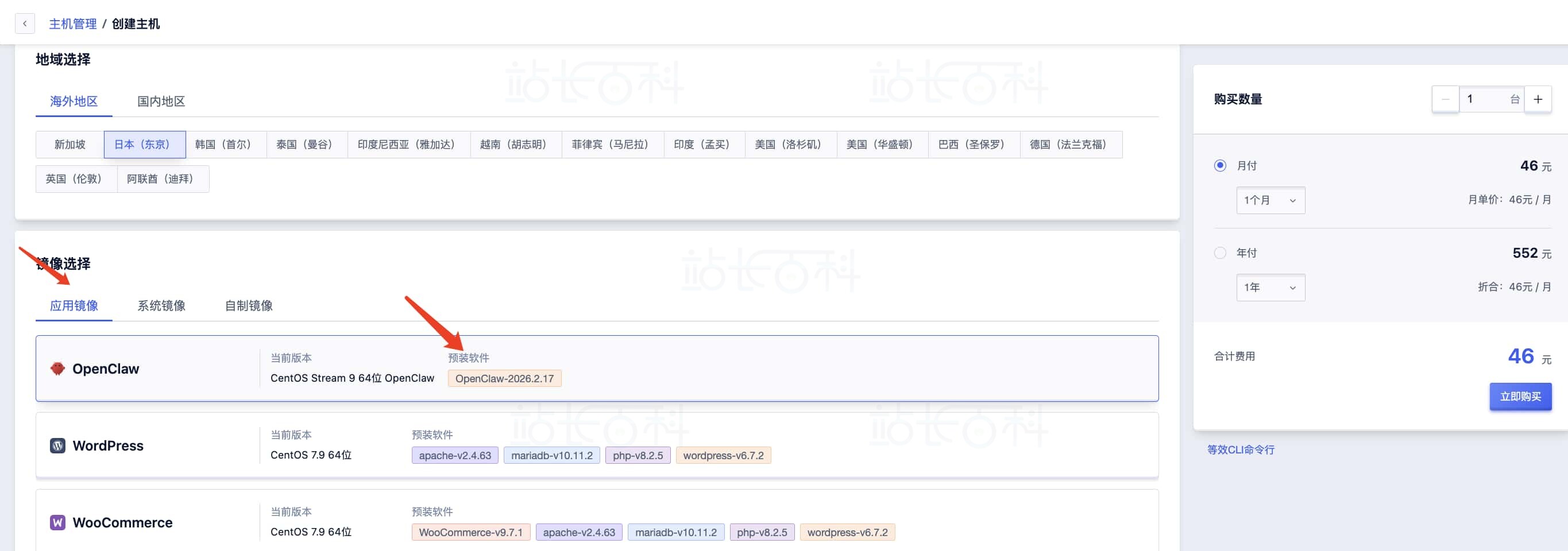Click wordpress-v6.7.2 tag in WooCommerce row
Image resolution: width=1568 pixels, height=551 pixels.
[847, 532]
